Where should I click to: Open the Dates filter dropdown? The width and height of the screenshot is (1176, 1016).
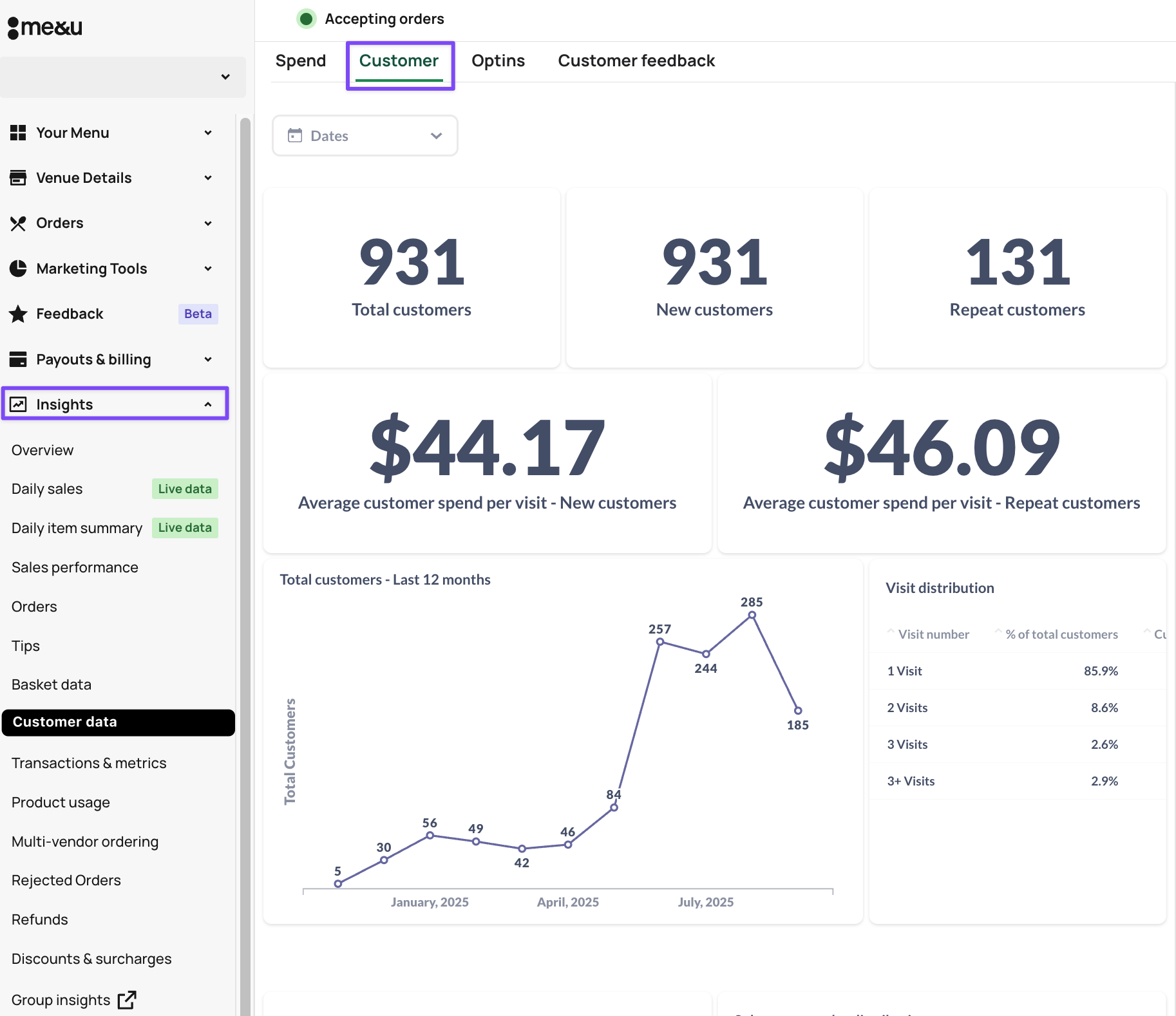point(365,136)
